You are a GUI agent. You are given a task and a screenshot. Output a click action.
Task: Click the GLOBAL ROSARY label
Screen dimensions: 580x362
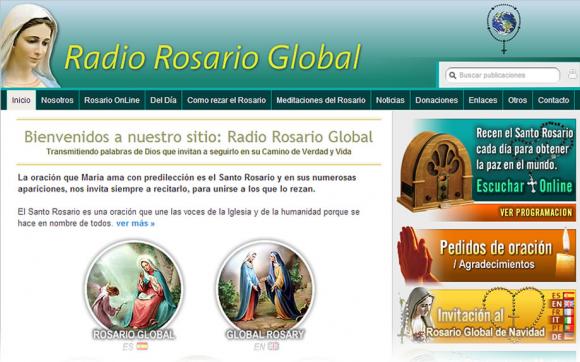click(265, 335)
